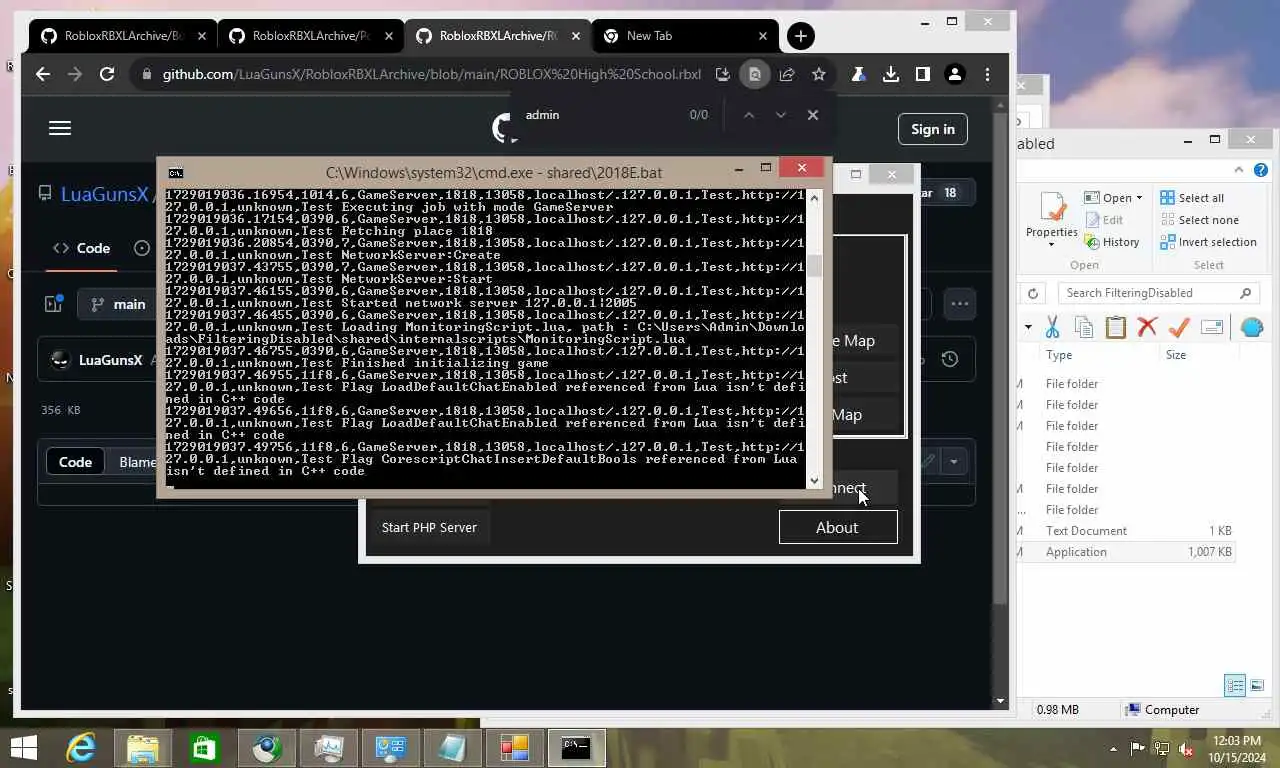The height and width of the screenshot is (768, 1280).
Task: Click Select all in Explorer ribbon
Action: (x=1192, y=198)
